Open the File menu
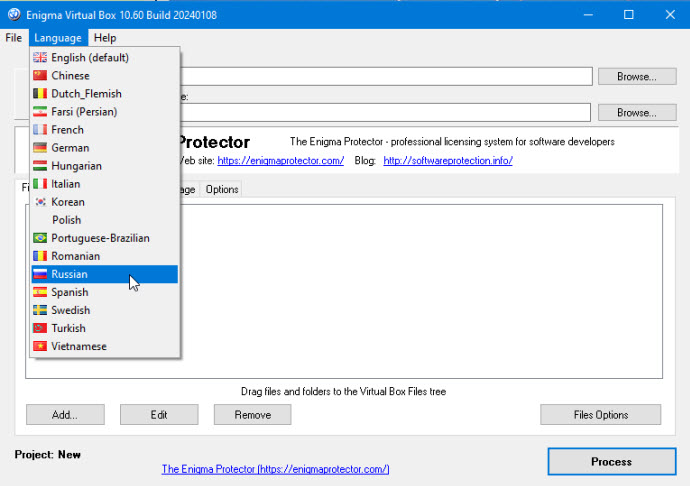The image size is (690, 486). point(14,38)
